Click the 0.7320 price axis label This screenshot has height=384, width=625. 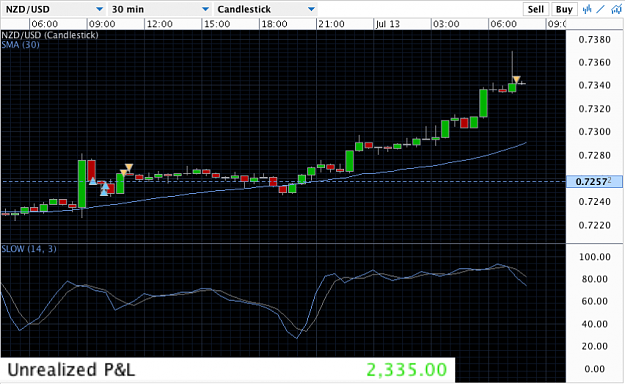594,109
